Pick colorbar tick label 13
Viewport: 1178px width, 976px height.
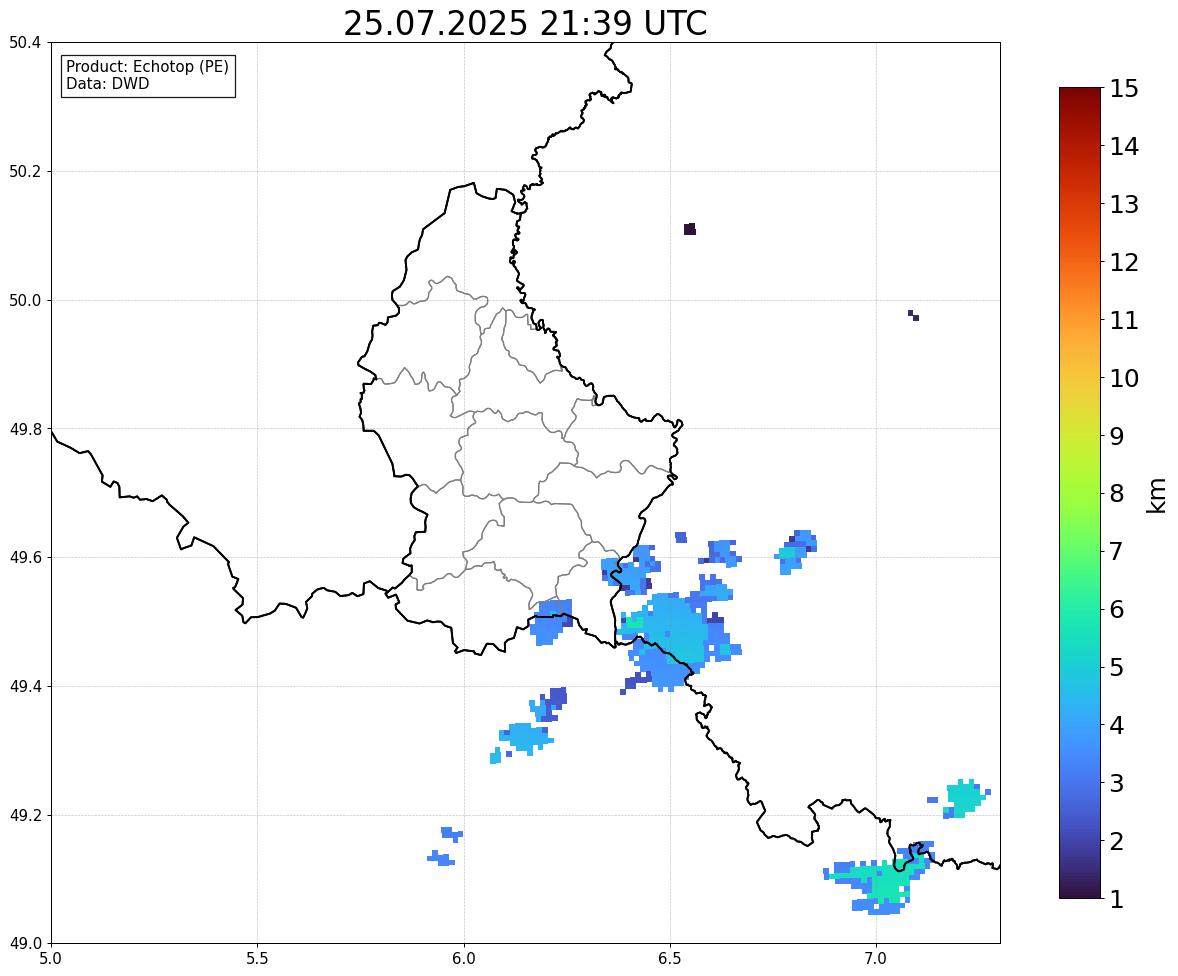(1124, 204)
